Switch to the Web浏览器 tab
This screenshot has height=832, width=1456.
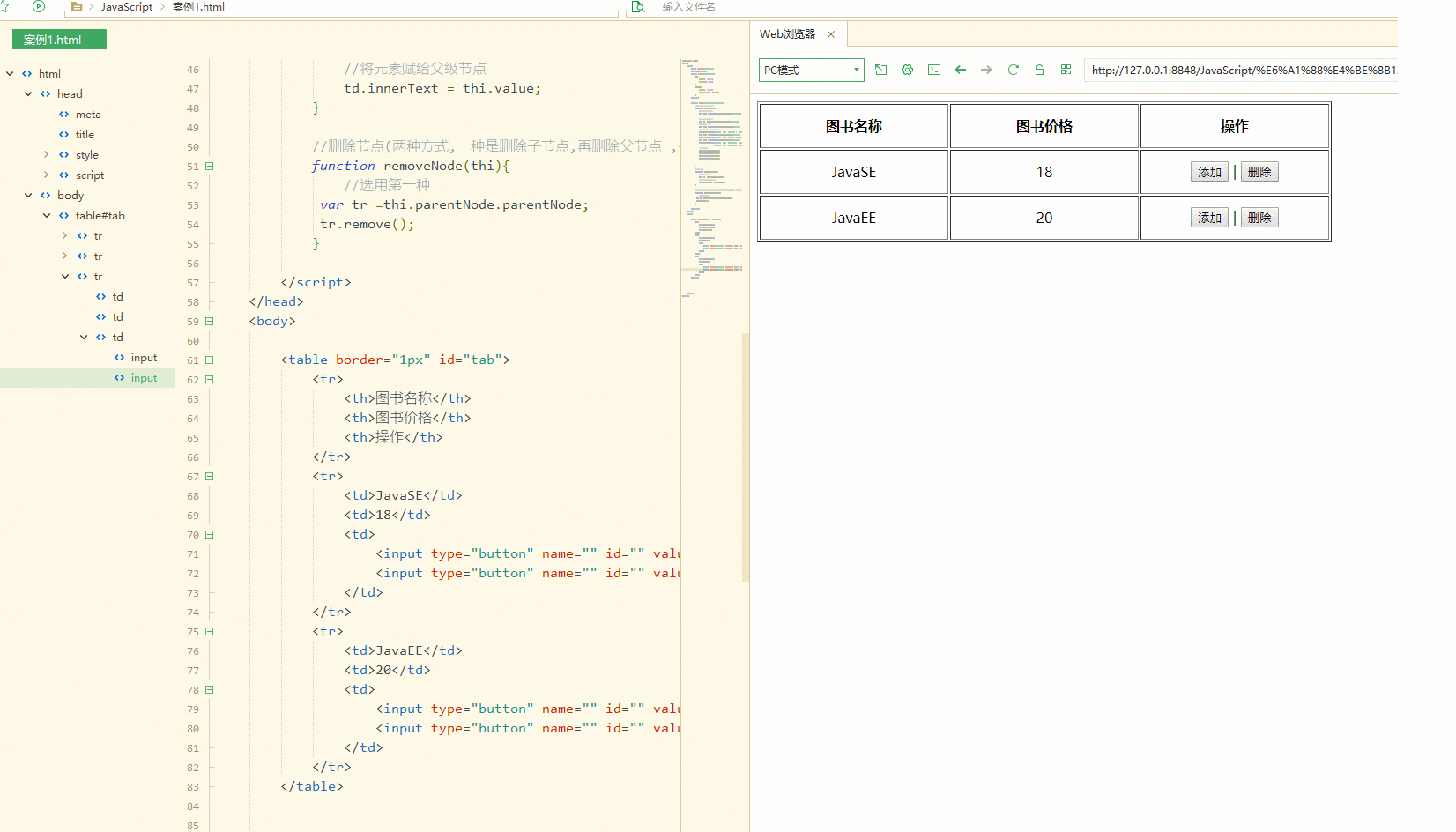coord(789,33)
